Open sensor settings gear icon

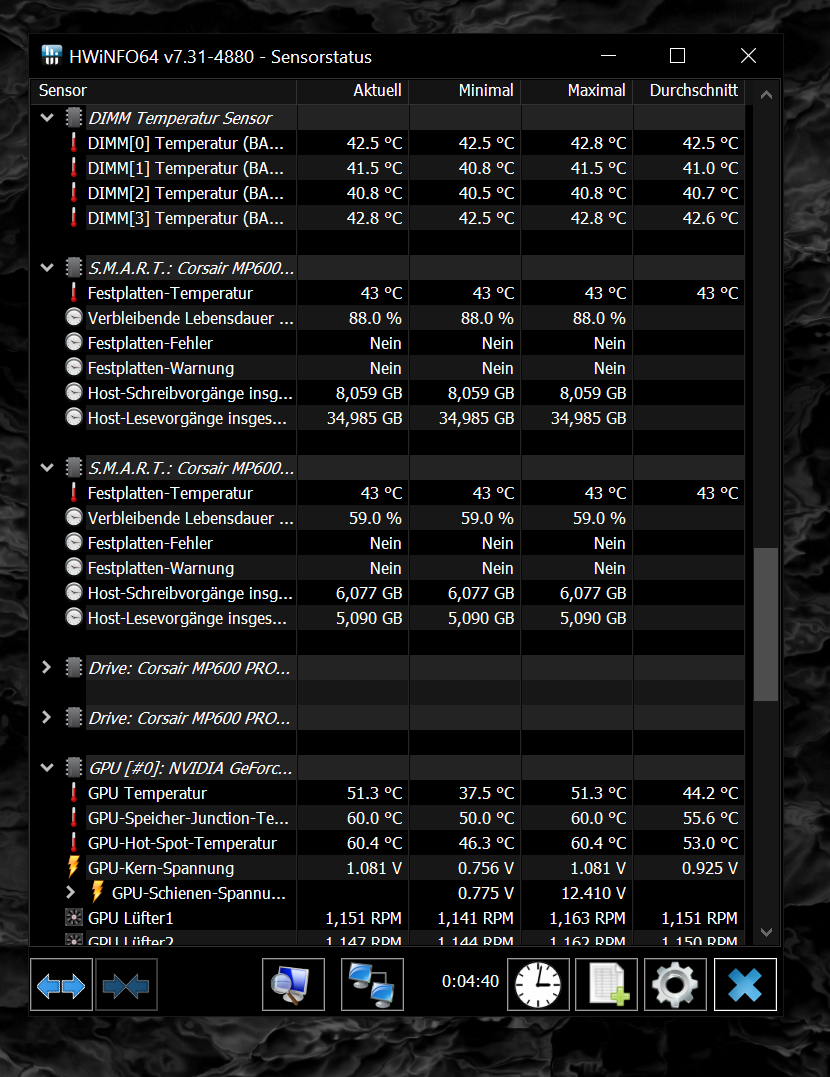675,985
